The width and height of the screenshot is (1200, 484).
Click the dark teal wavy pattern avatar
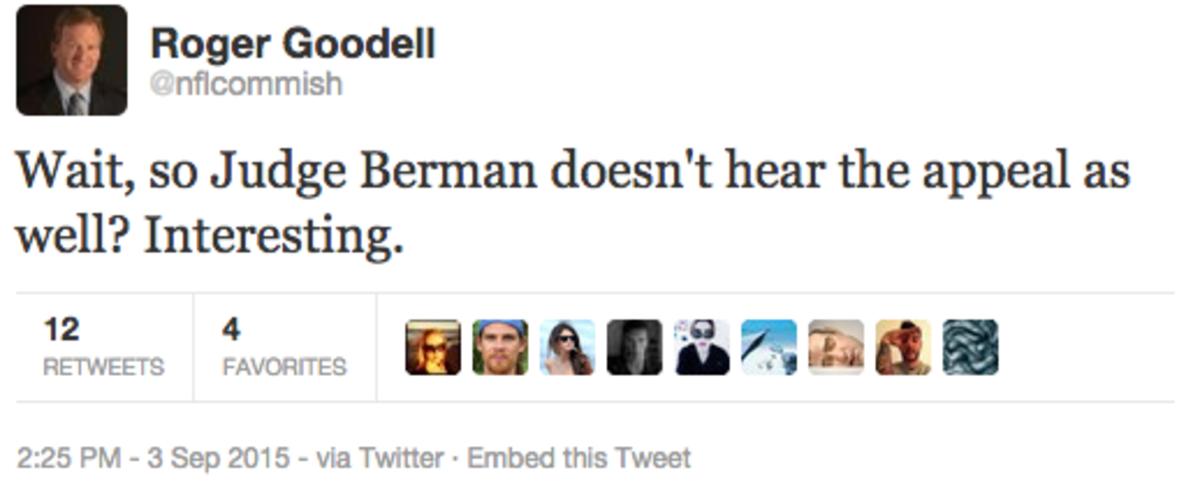coord(970,347)
